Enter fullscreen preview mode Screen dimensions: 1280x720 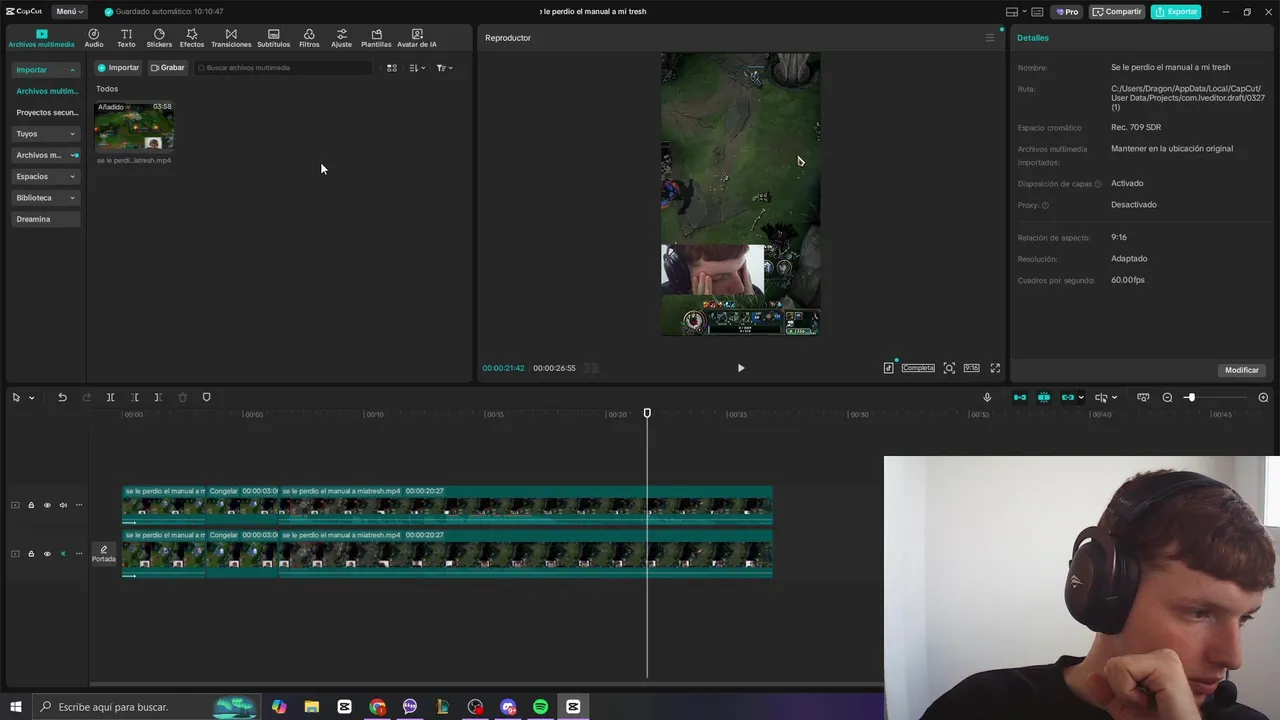click(x=995, y=368)
